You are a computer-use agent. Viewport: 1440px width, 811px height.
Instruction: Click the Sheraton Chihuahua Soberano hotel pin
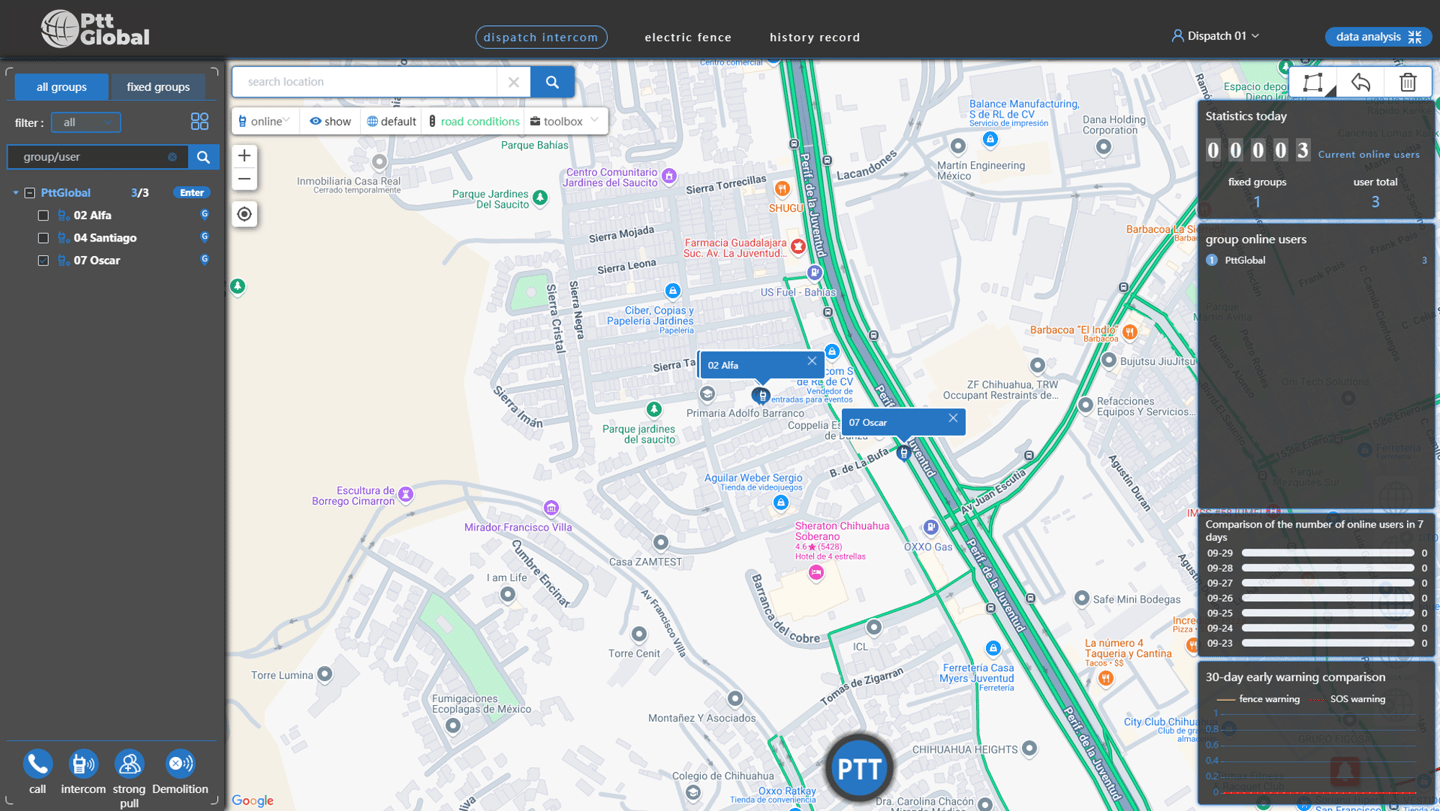pyautogui.click(x=817, y=572)
